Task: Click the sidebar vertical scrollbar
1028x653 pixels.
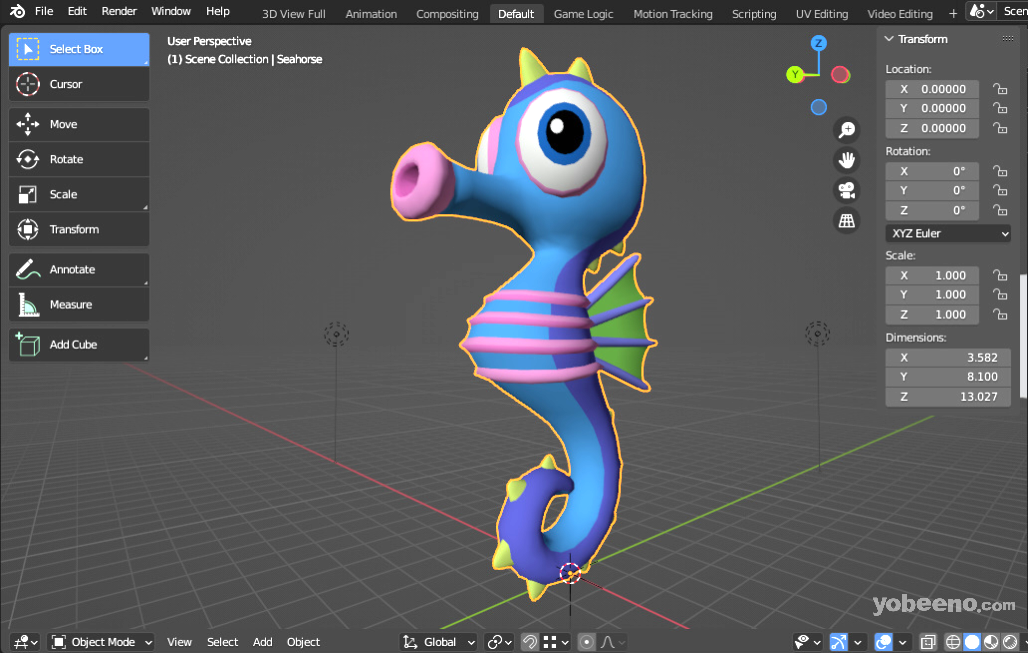Action: (x=1023, y=337)
